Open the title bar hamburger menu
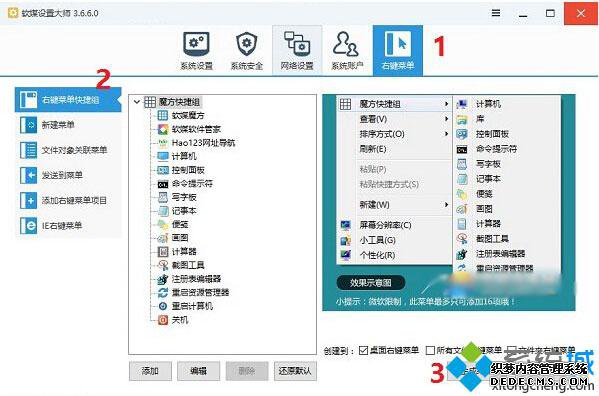This screenshot has width=599, height=396. pos(496,13)
